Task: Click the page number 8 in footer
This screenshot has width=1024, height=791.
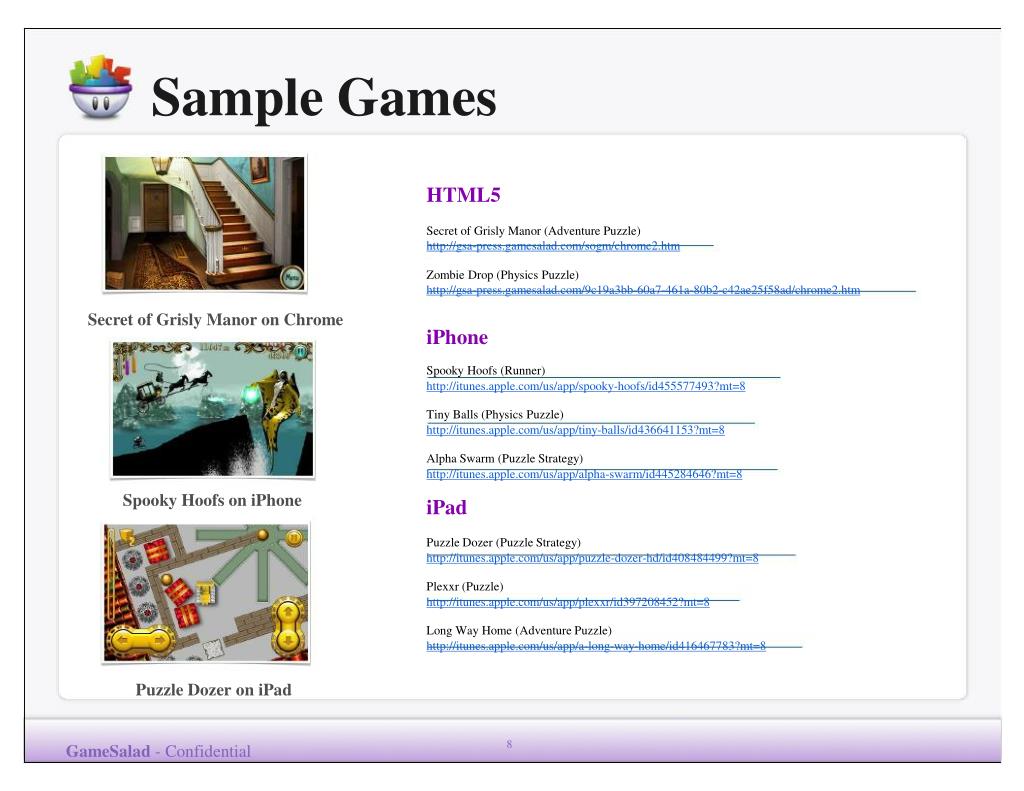Action: coord(509,744)
